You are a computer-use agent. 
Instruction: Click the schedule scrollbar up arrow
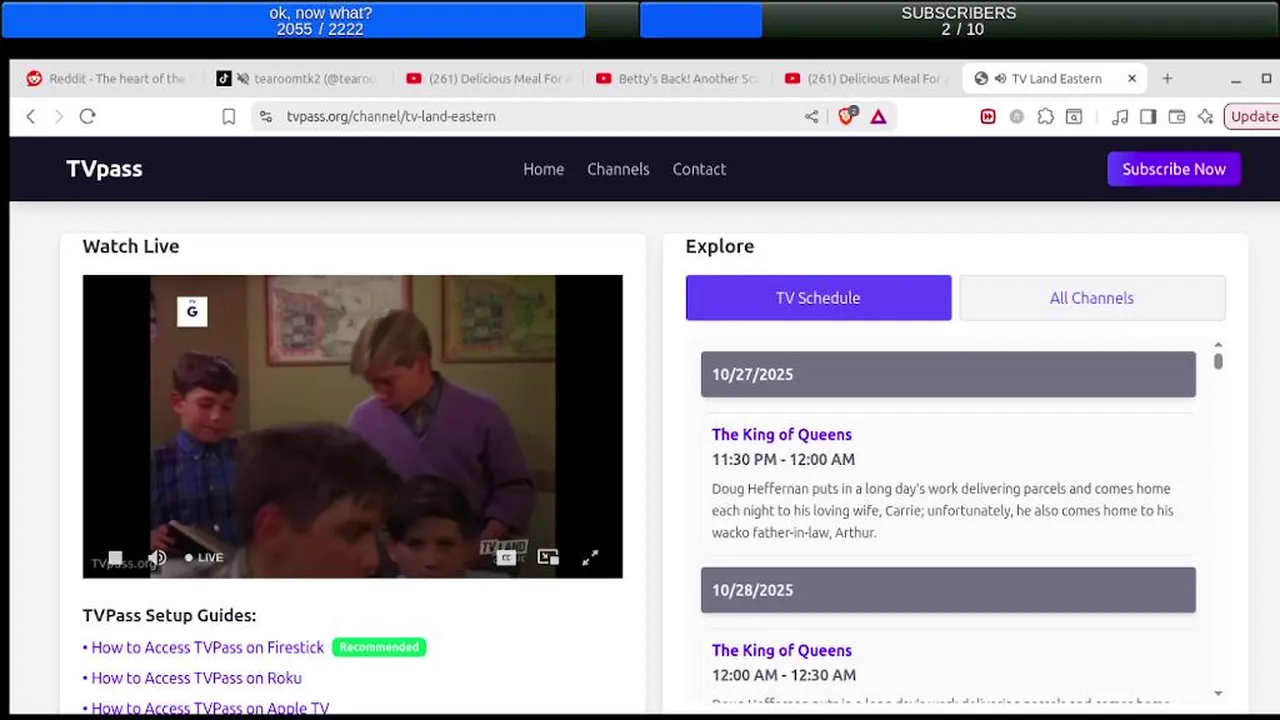pyautogui.click(x=1218, y=343)
